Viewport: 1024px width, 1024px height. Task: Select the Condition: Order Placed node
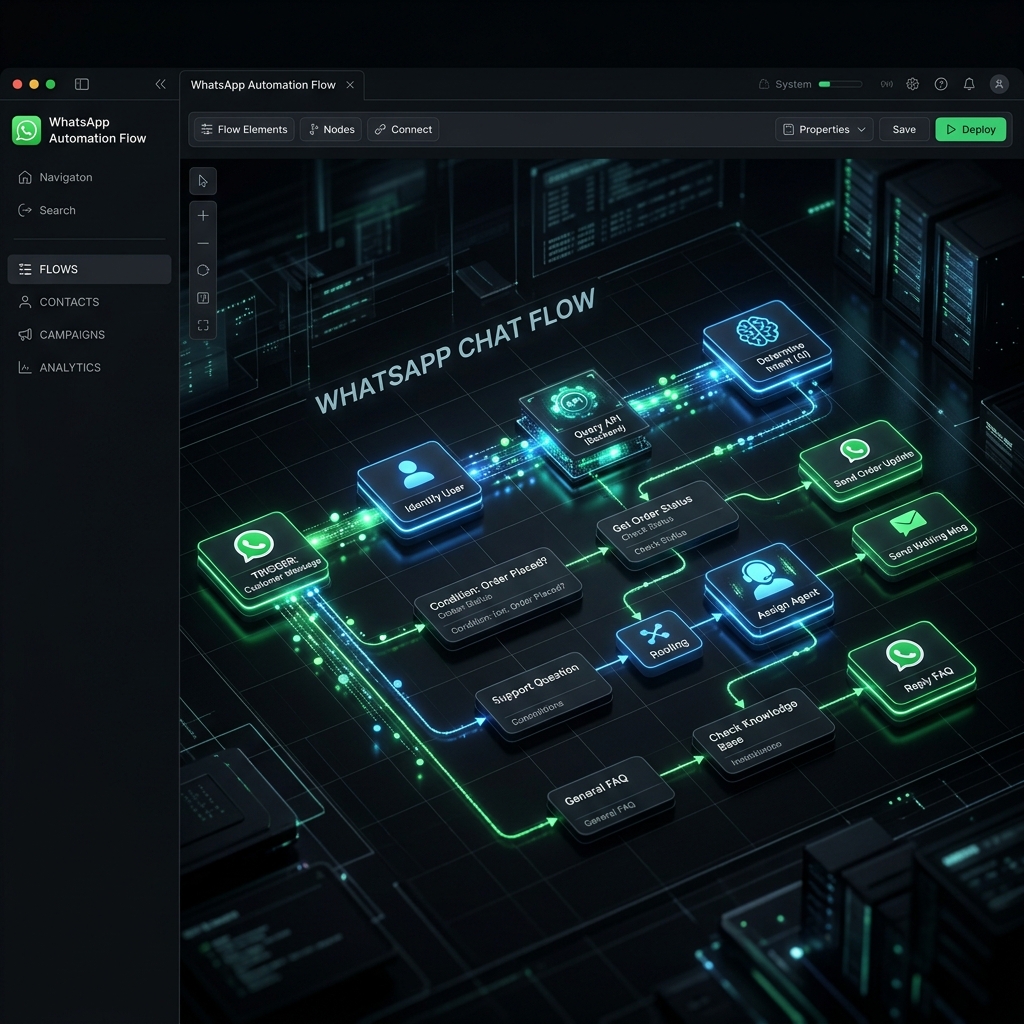tap(498, 596)
